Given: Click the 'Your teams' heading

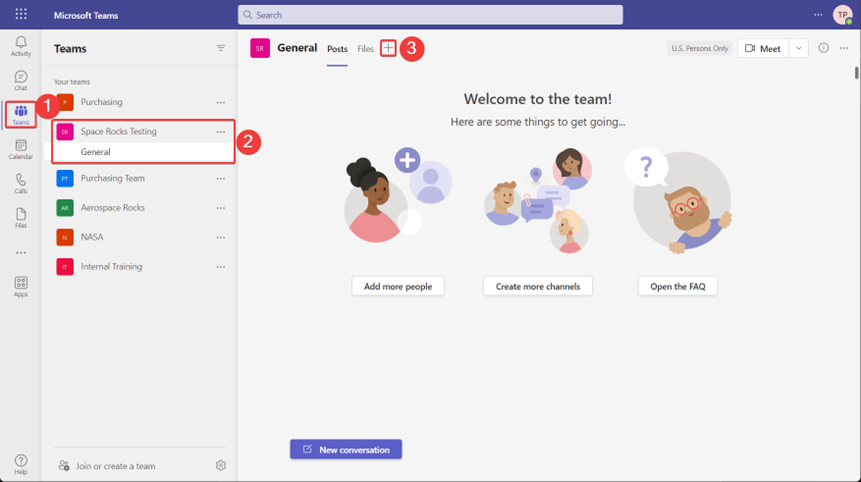Looking at the screenshot, I should coord(72,82).
